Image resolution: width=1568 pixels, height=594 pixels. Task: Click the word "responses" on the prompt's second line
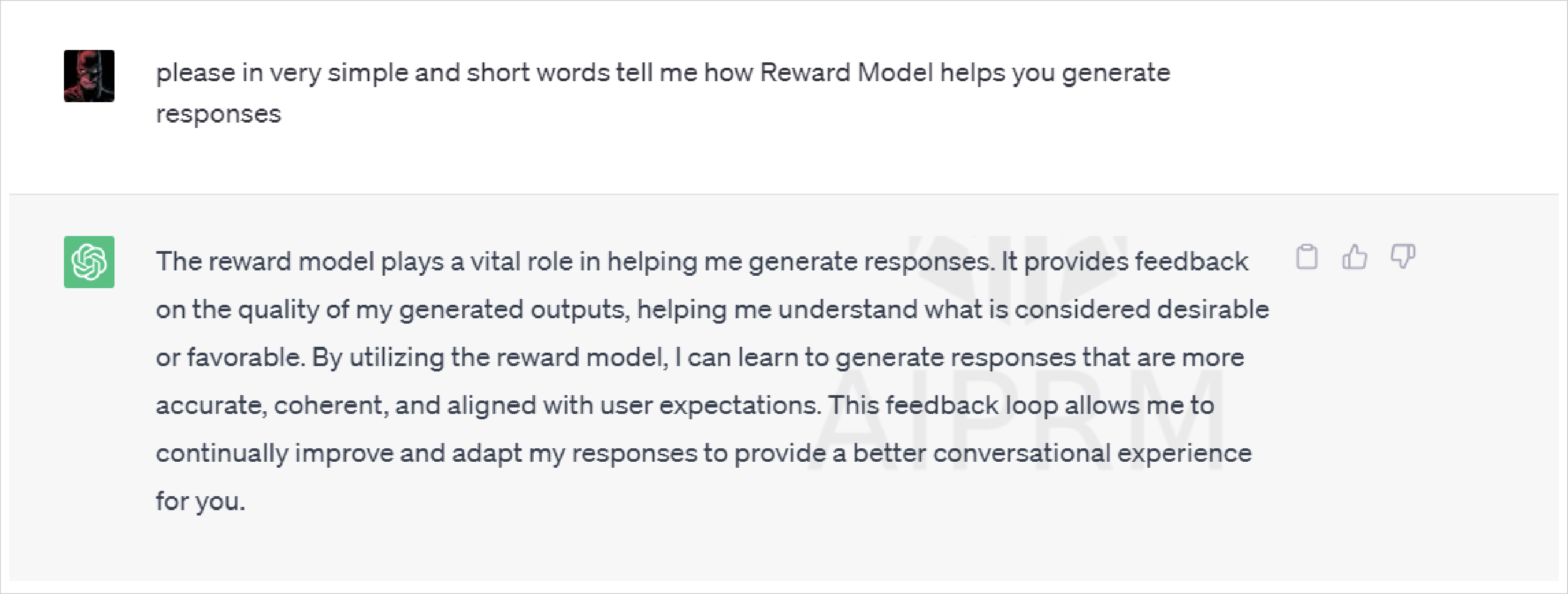(219, 114)
